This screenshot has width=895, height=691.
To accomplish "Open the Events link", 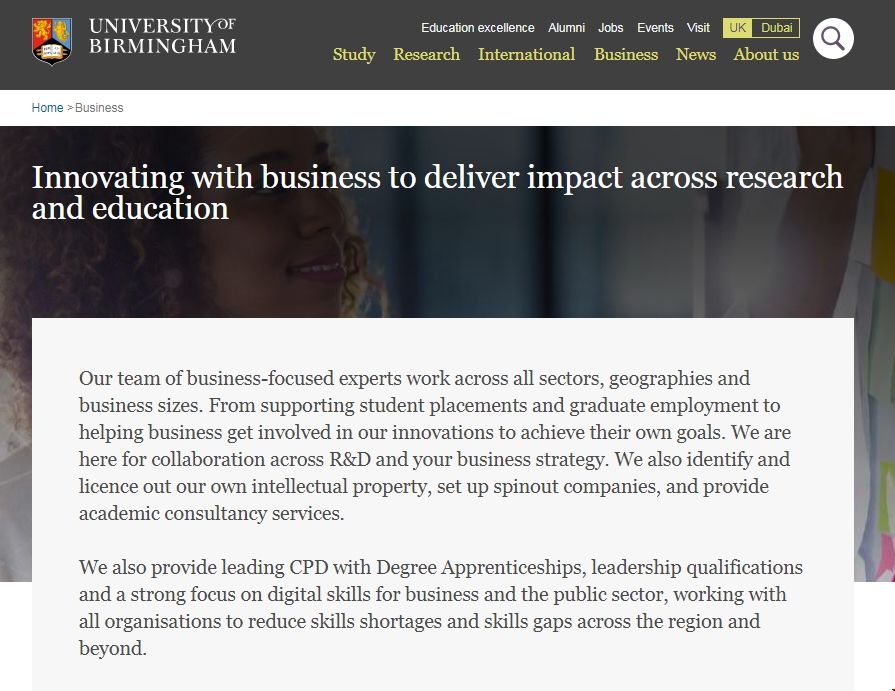I will click(655, 28).
